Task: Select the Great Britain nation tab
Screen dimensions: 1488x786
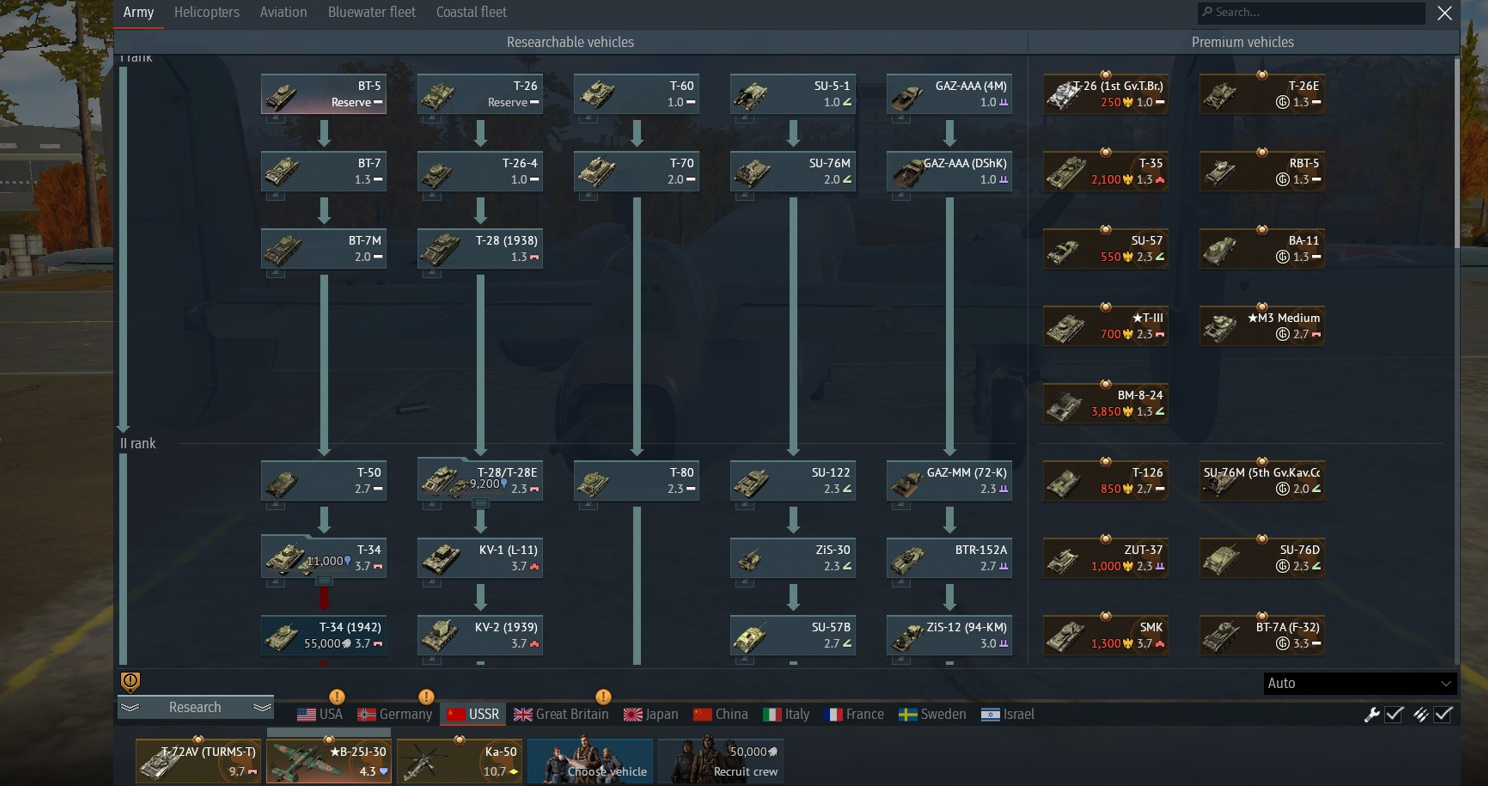Action: [x=561, y=714]
